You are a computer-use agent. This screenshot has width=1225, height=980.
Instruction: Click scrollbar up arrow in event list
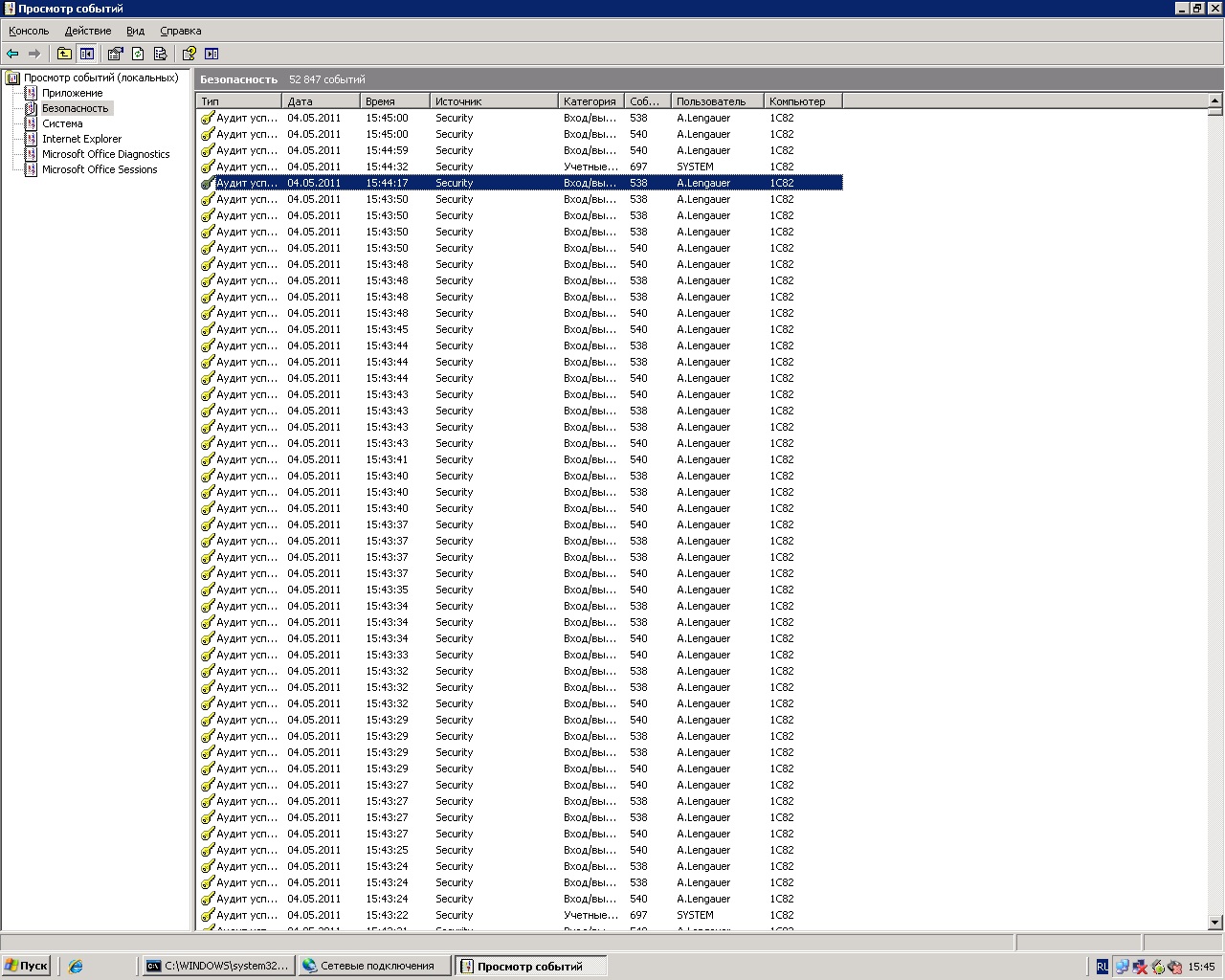(1215, 100)
